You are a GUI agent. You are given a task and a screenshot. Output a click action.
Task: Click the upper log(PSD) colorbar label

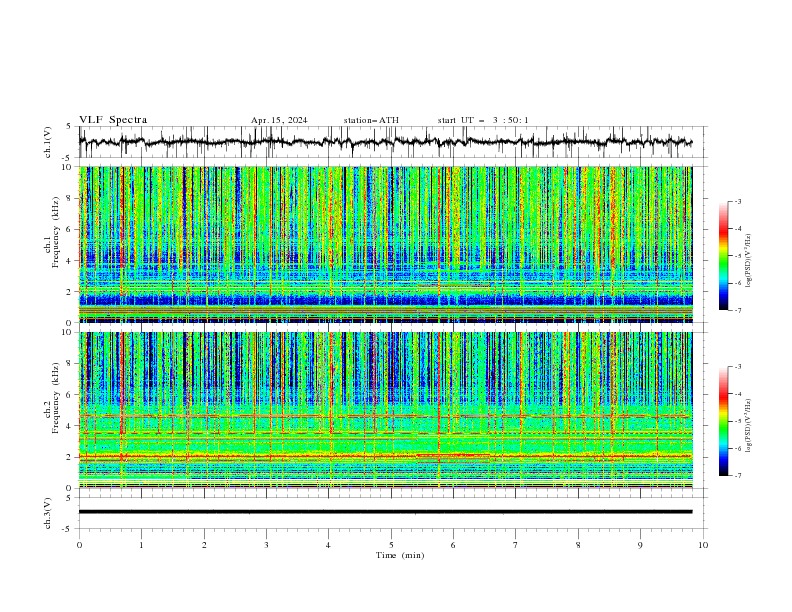[748, 261]
